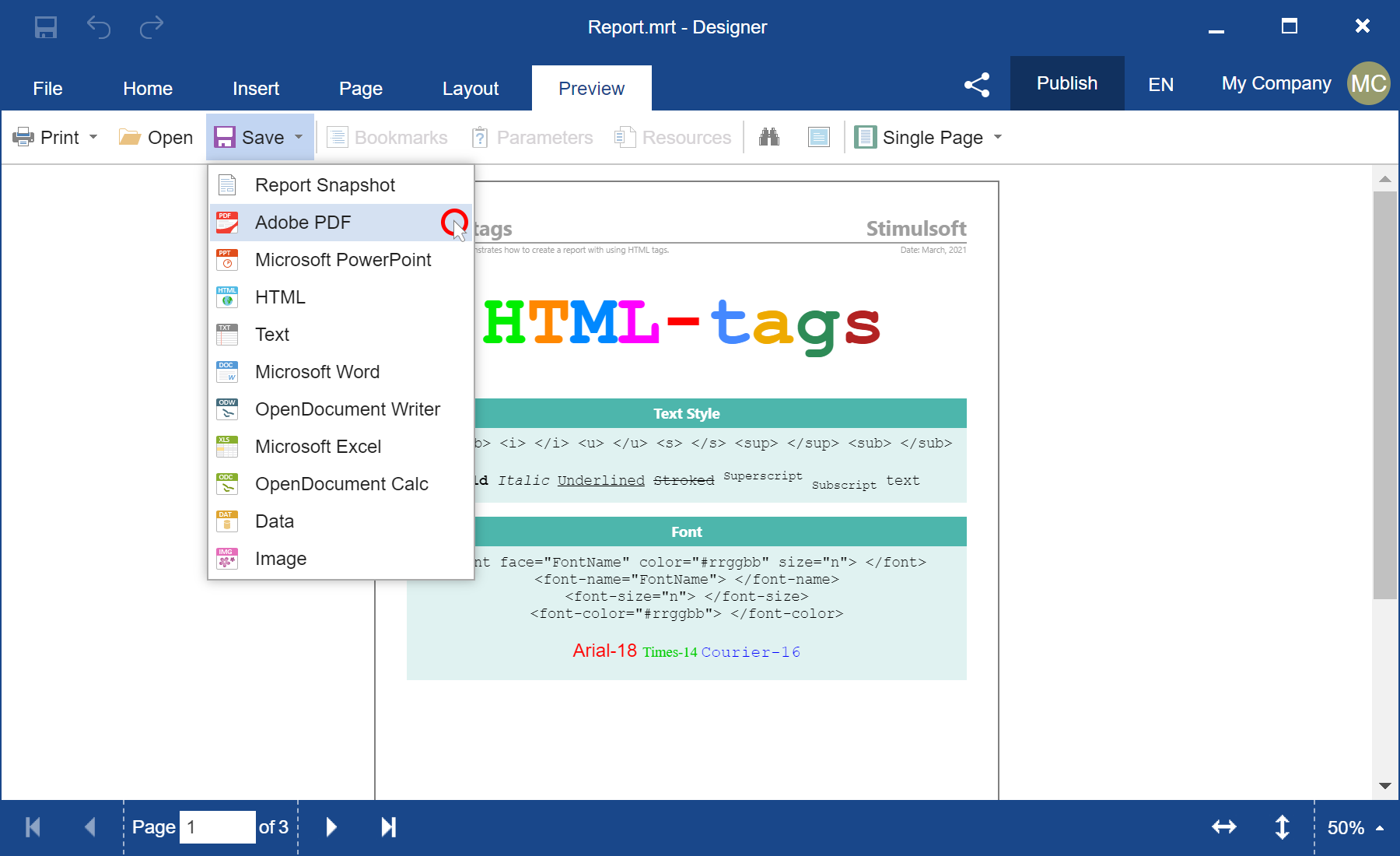This screenshot has width=1400, height=856.
Task: Choose Microsoft Word export format
Action: pos(341,372)
